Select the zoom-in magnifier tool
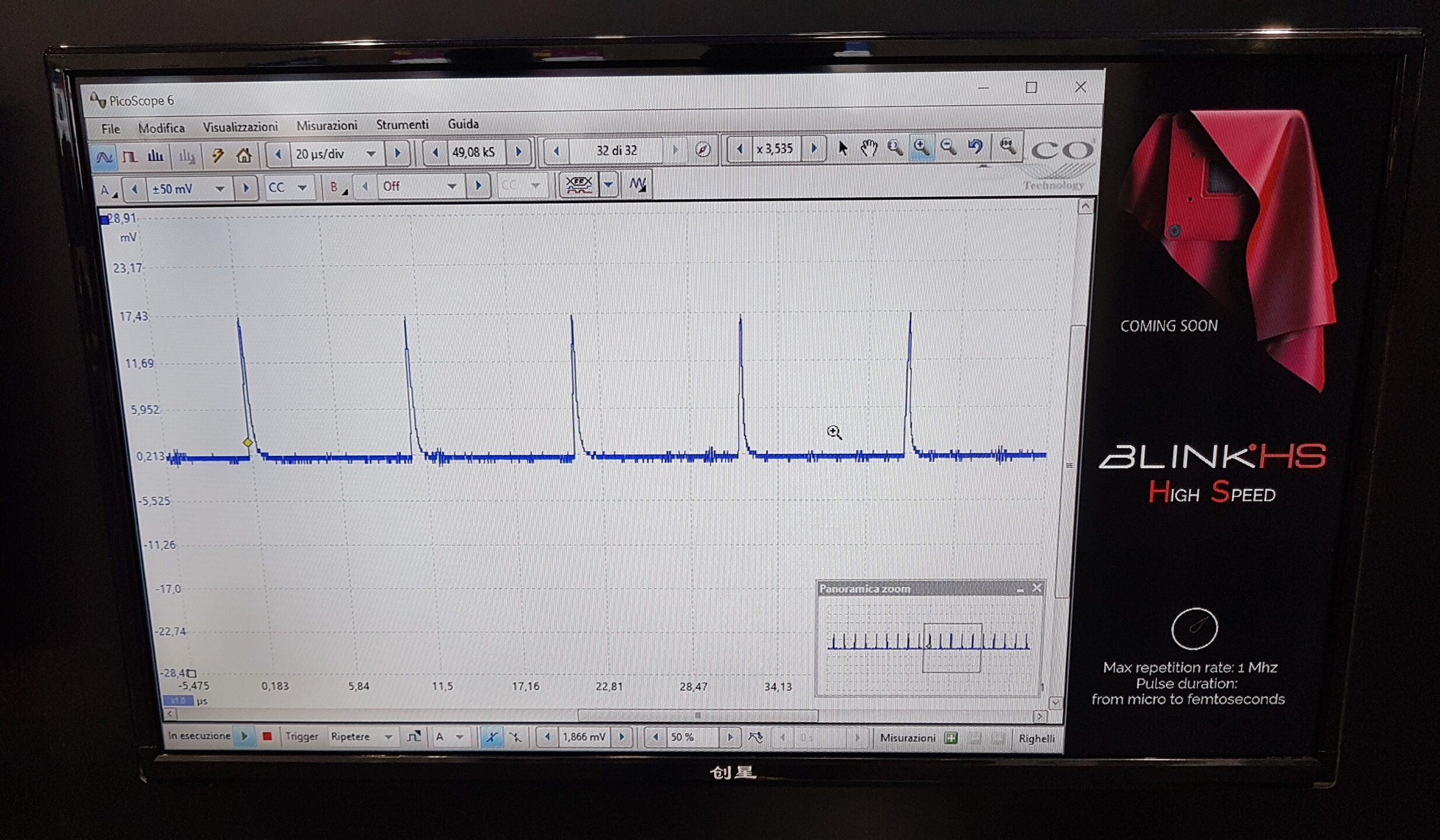Screen dimensions: 1440x840 (x=921, y=148)
